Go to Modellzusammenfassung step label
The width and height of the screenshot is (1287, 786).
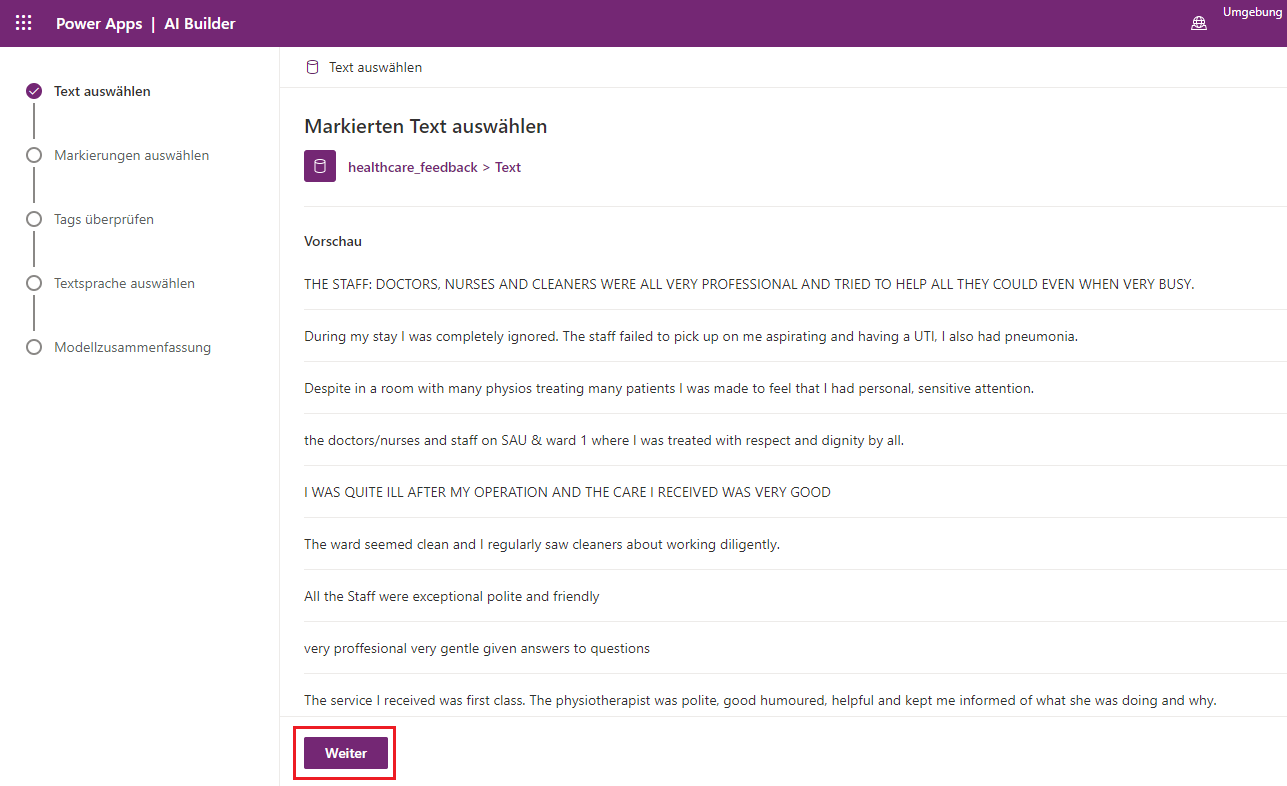point(132,347)
